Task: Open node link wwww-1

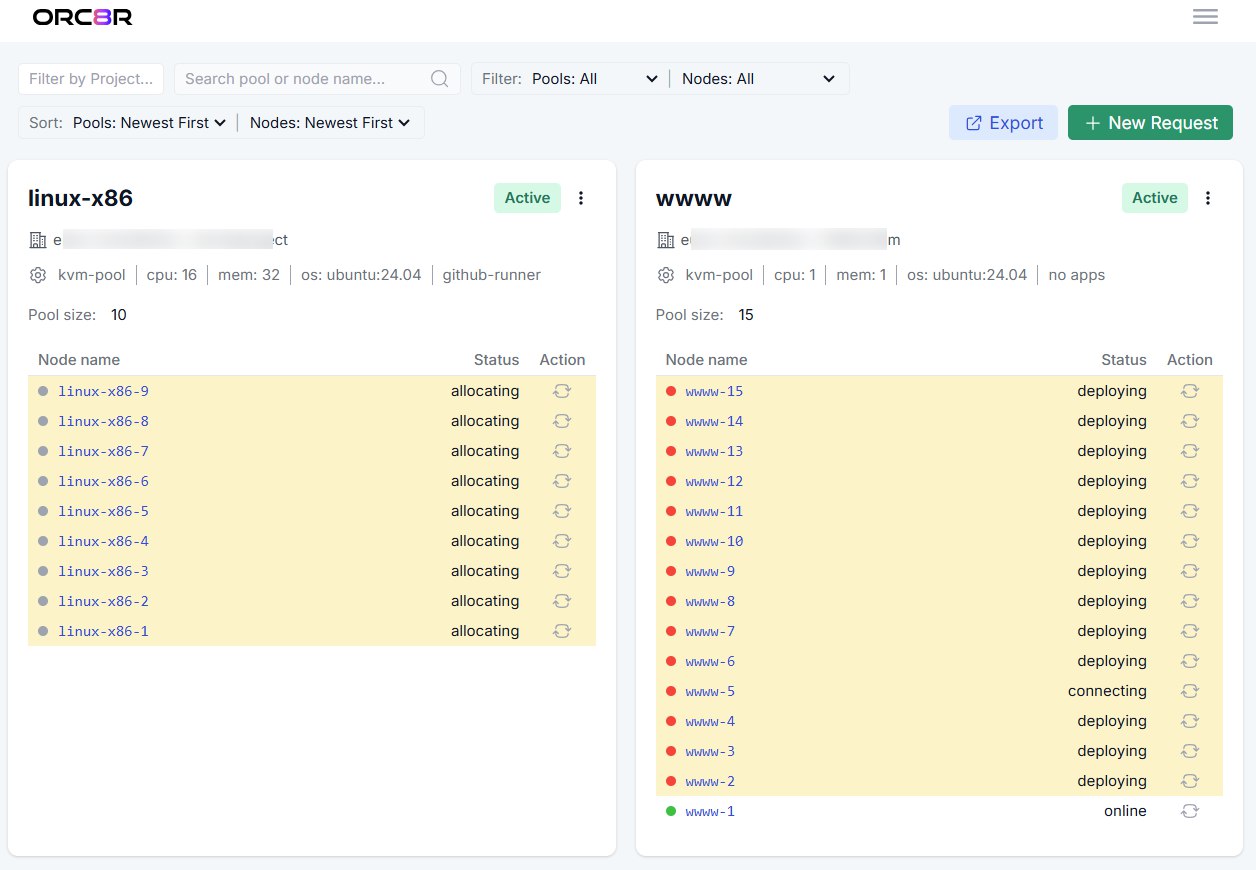Action: pyautogui.click(x=710, y=811)
